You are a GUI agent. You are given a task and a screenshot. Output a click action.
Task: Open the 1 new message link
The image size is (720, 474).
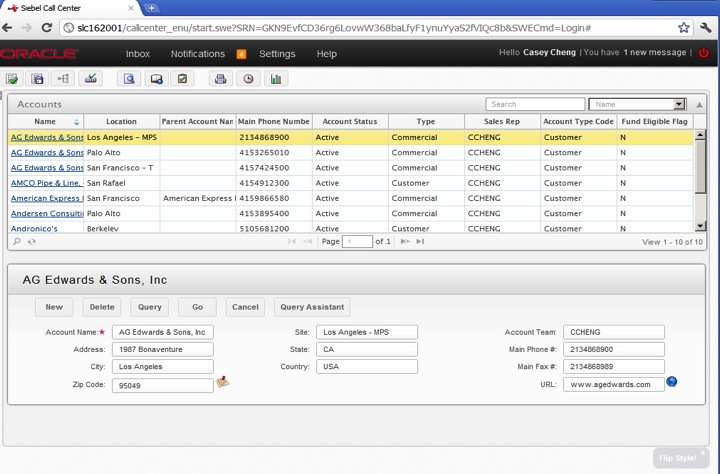coord(654,52)
